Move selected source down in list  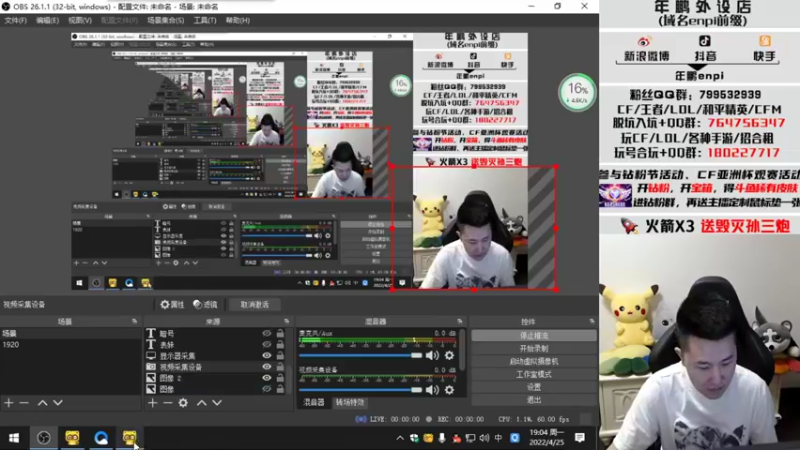point(217,403)
